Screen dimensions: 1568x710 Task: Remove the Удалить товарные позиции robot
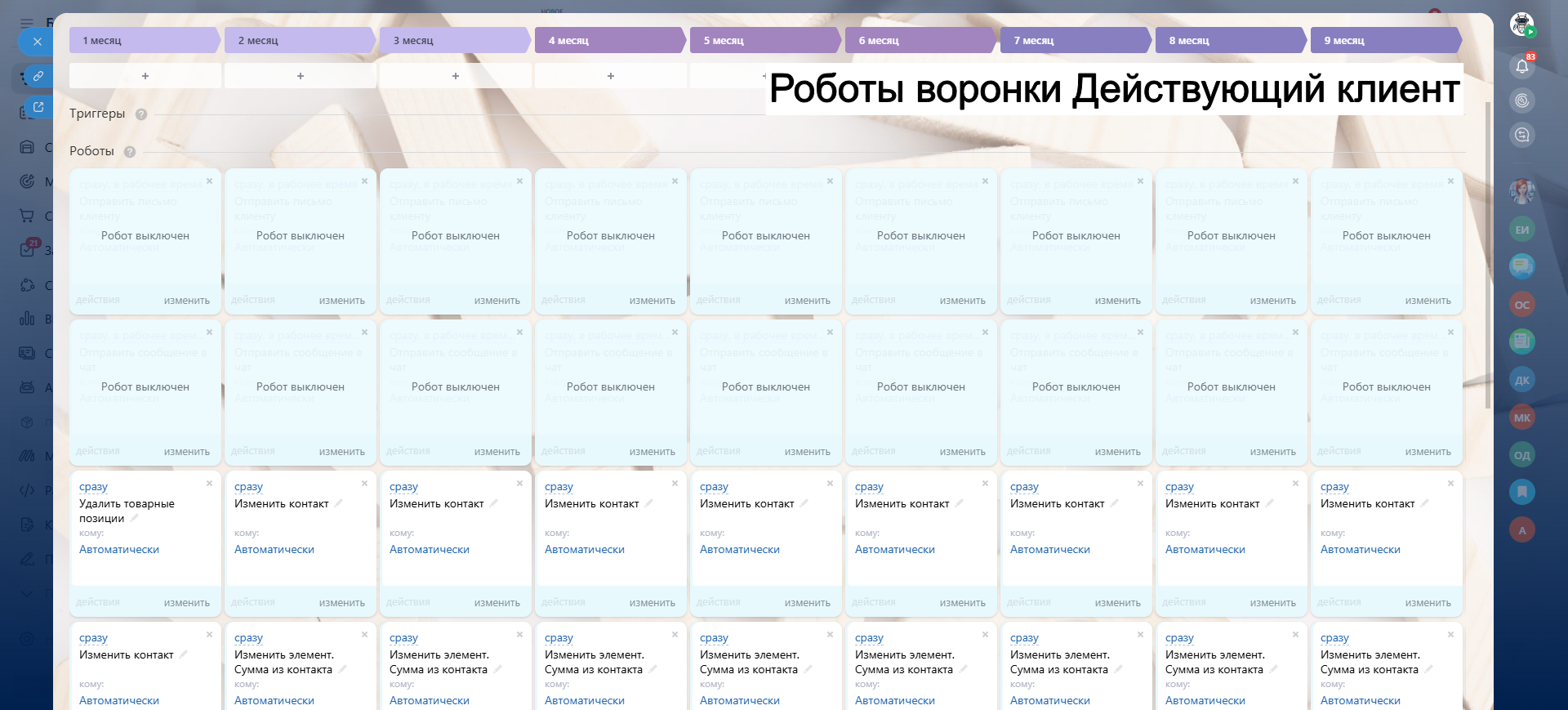point(209,484)
